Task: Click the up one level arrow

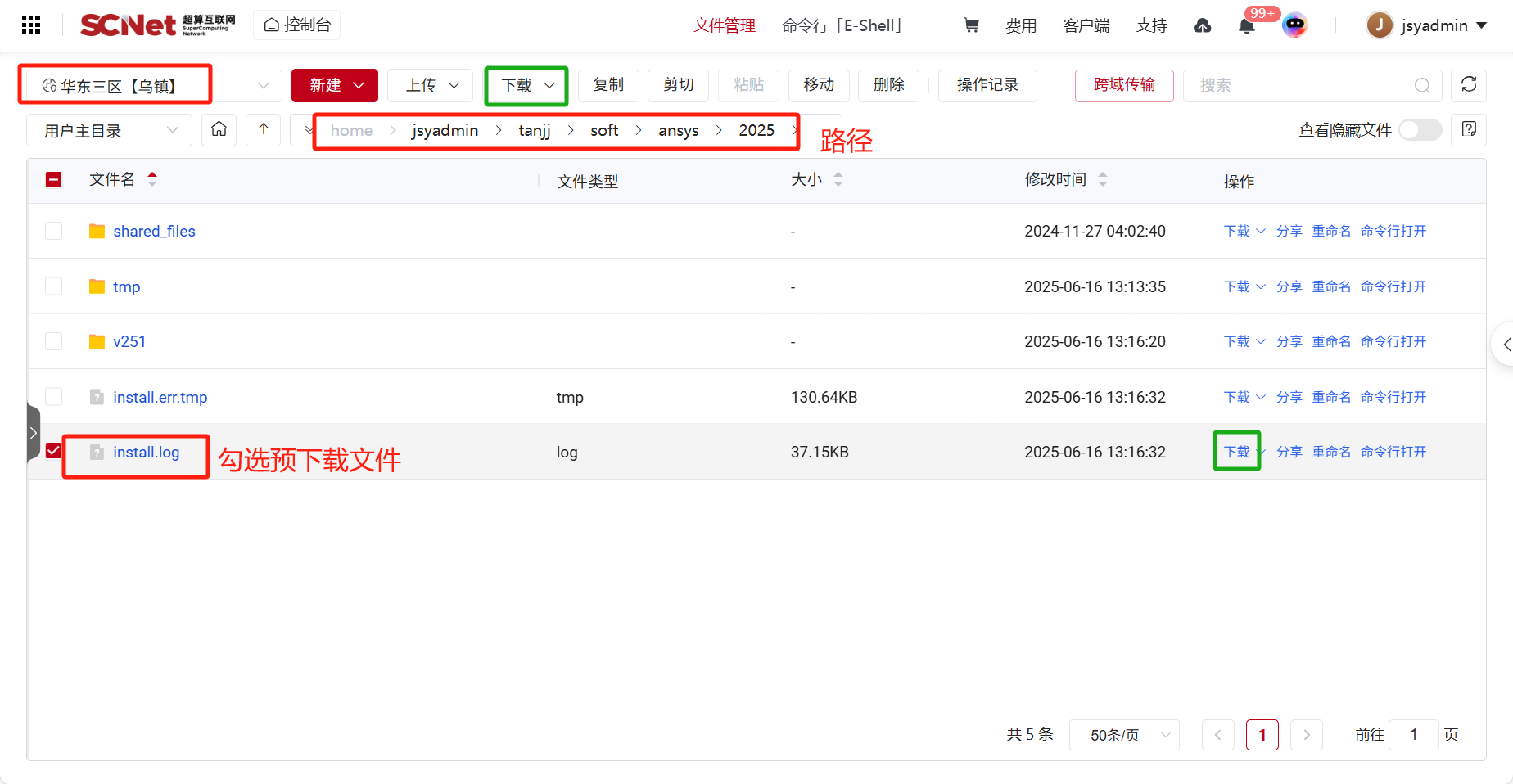Action: [264, 130]
